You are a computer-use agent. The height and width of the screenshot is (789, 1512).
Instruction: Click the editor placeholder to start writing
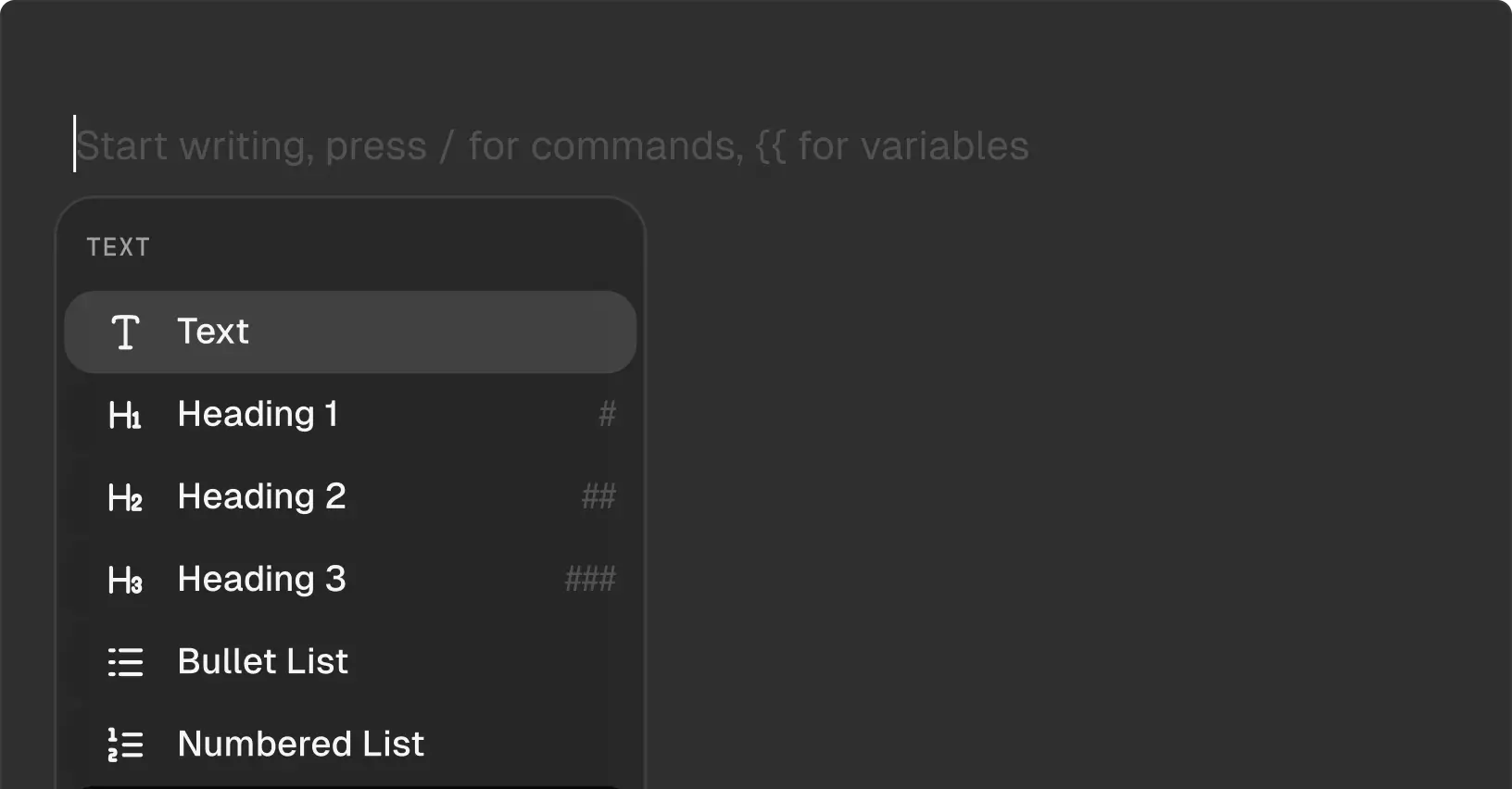pos(552,145)
